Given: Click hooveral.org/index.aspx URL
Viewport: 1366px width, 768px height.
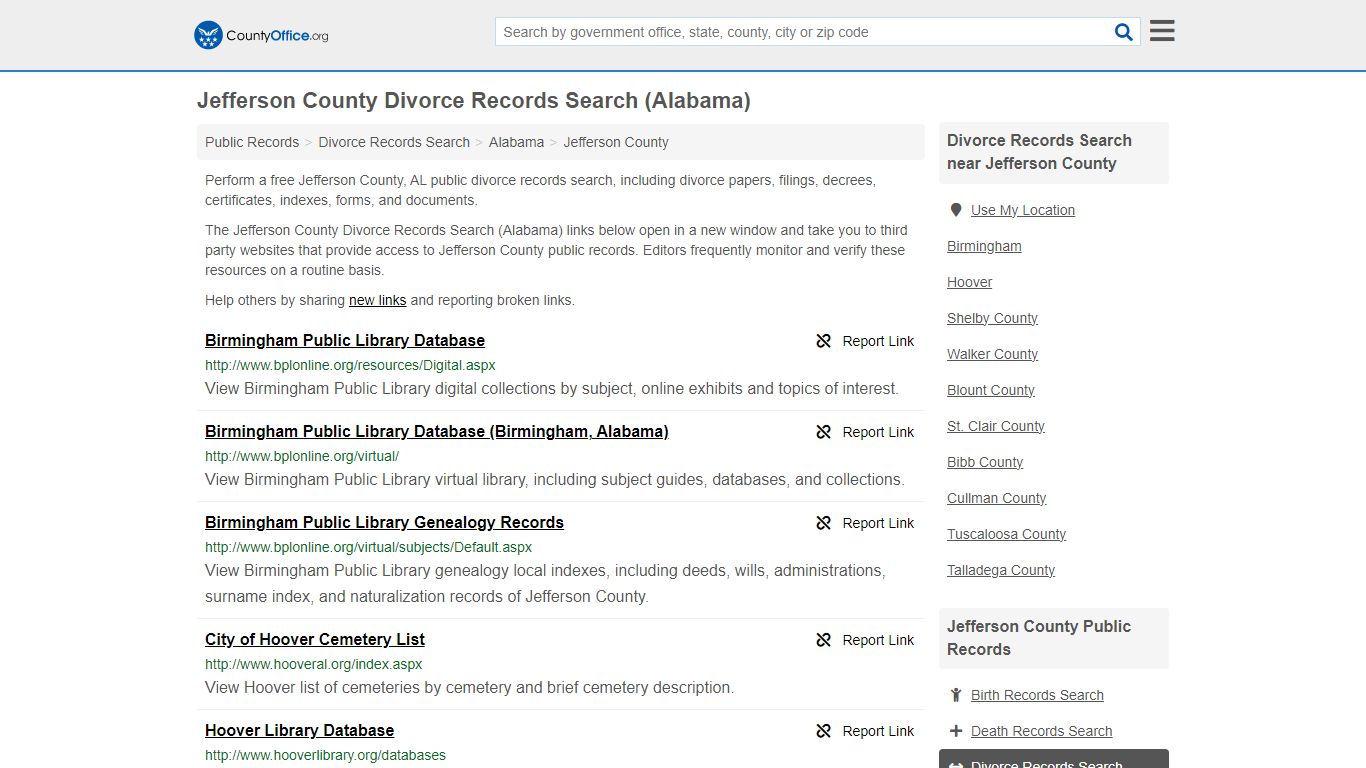Looking at the screenshot, I should (x=313, y=664).
